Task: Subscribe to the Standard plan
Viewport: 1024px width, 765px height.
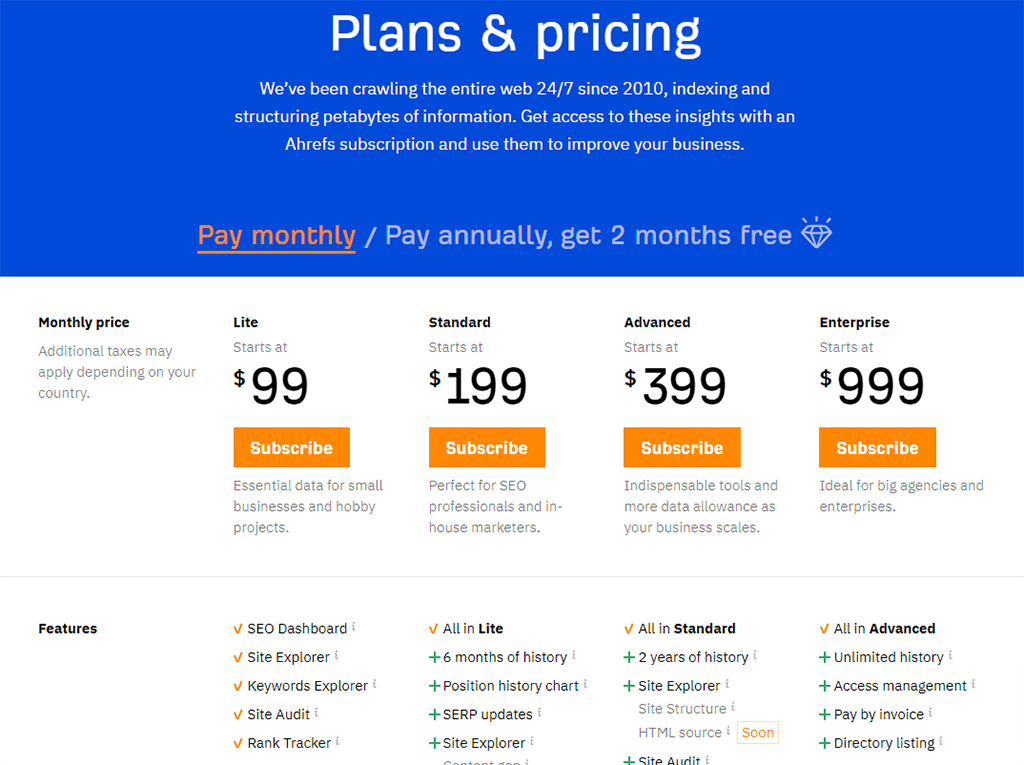Action: click(487, 448)
